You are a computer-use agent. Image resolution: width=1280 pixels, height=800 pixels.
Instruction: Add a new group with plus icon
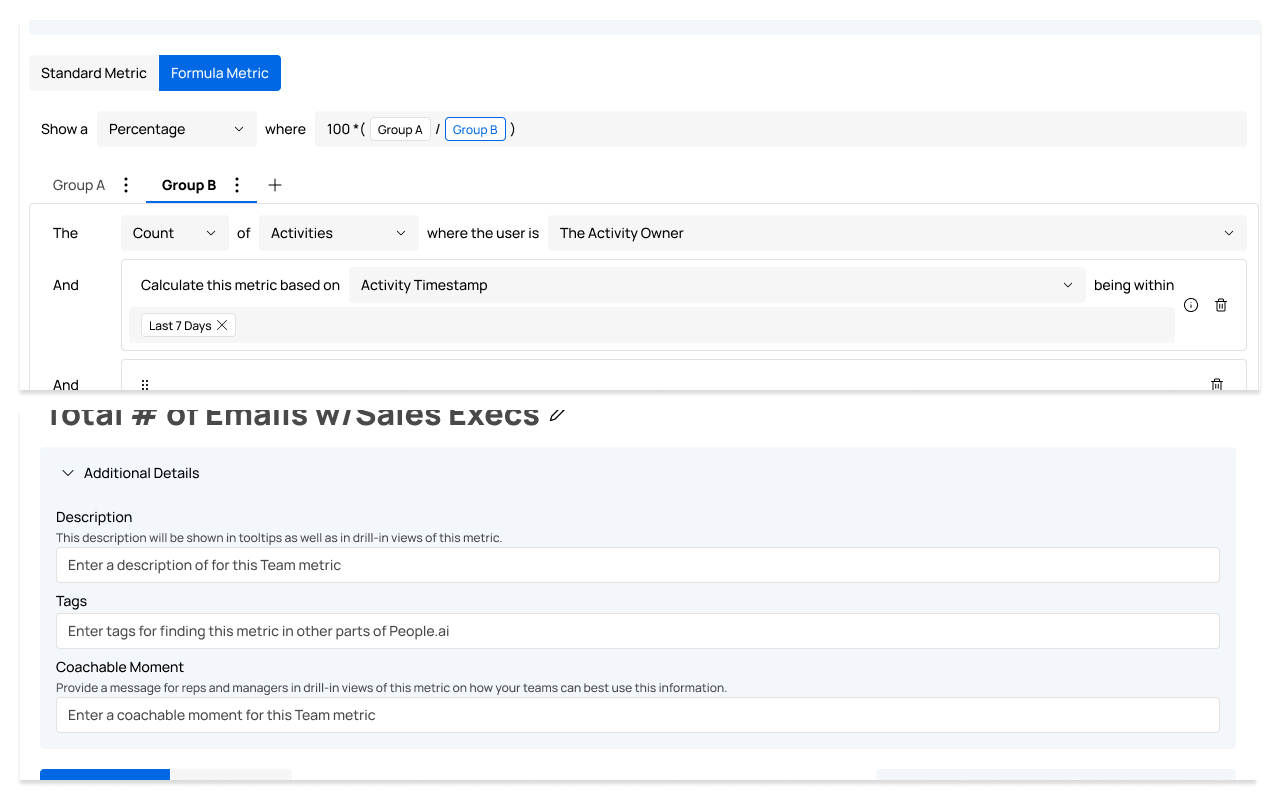click(x=275, y=185)
